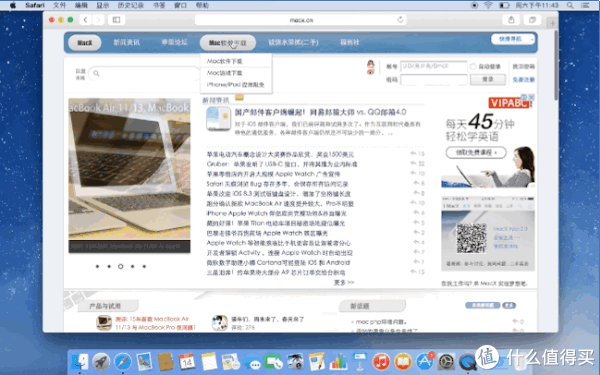Image resolution: width=600 pixels, height=375 pixels.
Task: Open the 苹果论坛 navigation tab
Action: coord(174,42)
